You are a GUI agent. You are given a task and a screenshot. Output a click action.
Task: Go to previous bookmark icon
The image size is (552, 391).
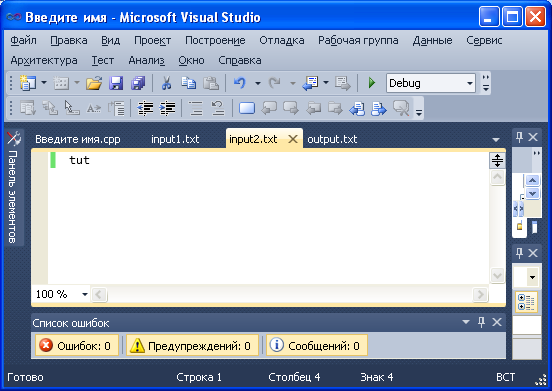tap(269, 108)
